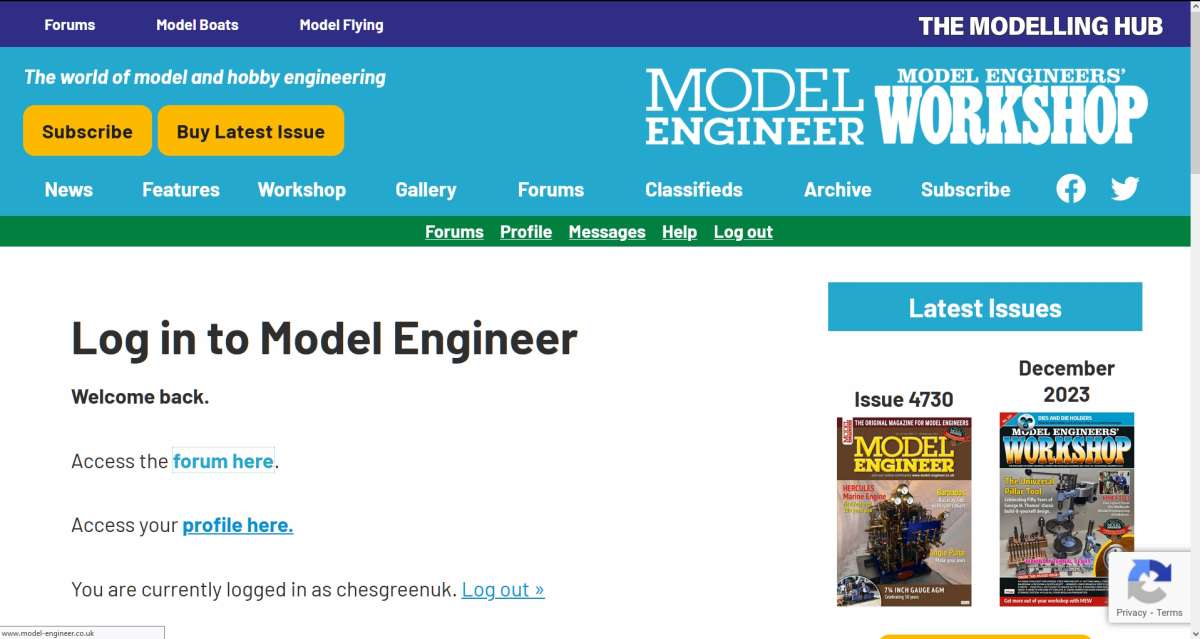Open the News menu item
The image size is (1200, 639).
[x=69, y=189]
